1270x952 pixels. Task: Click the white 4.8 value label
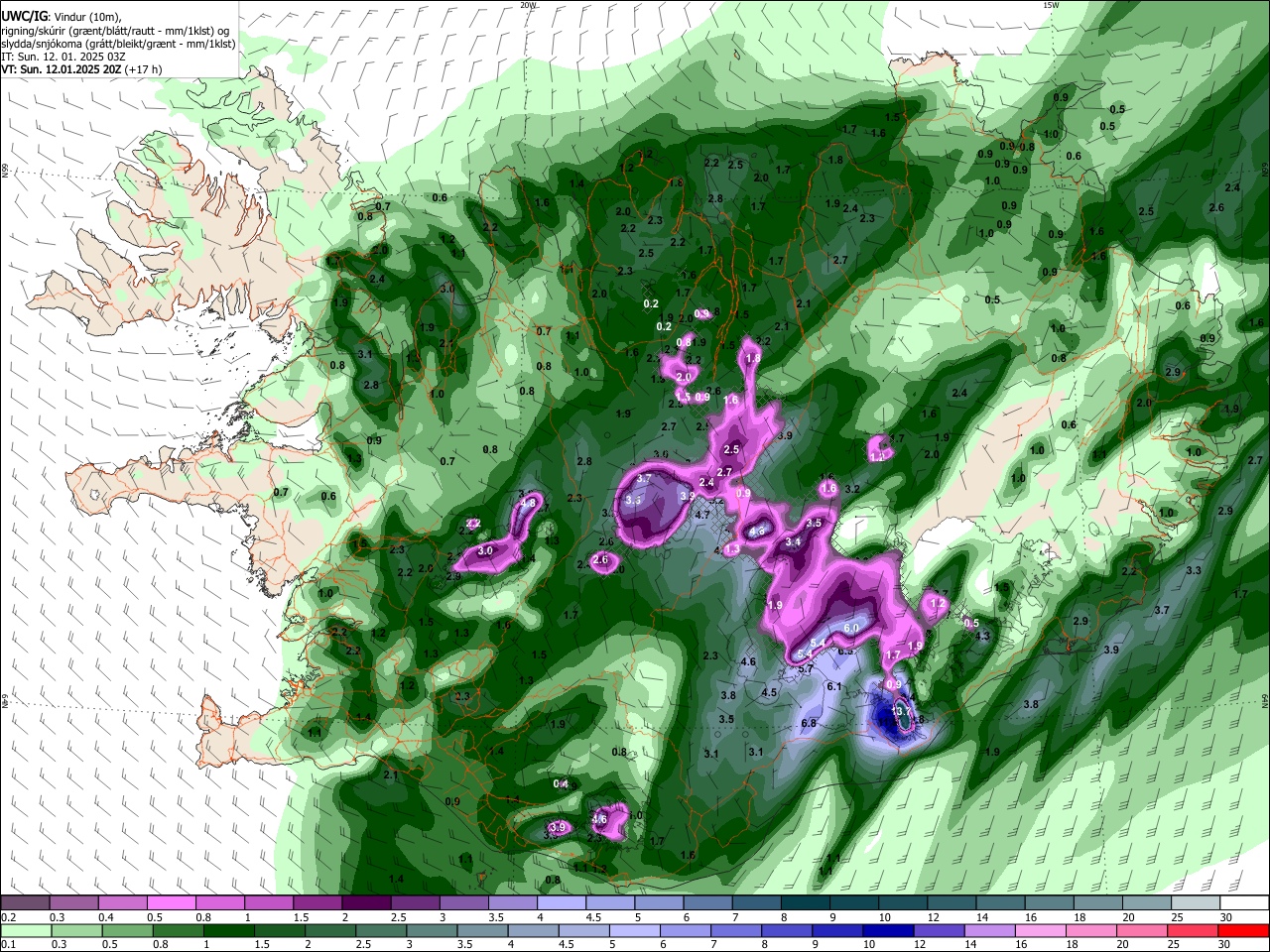click(528, 503)
